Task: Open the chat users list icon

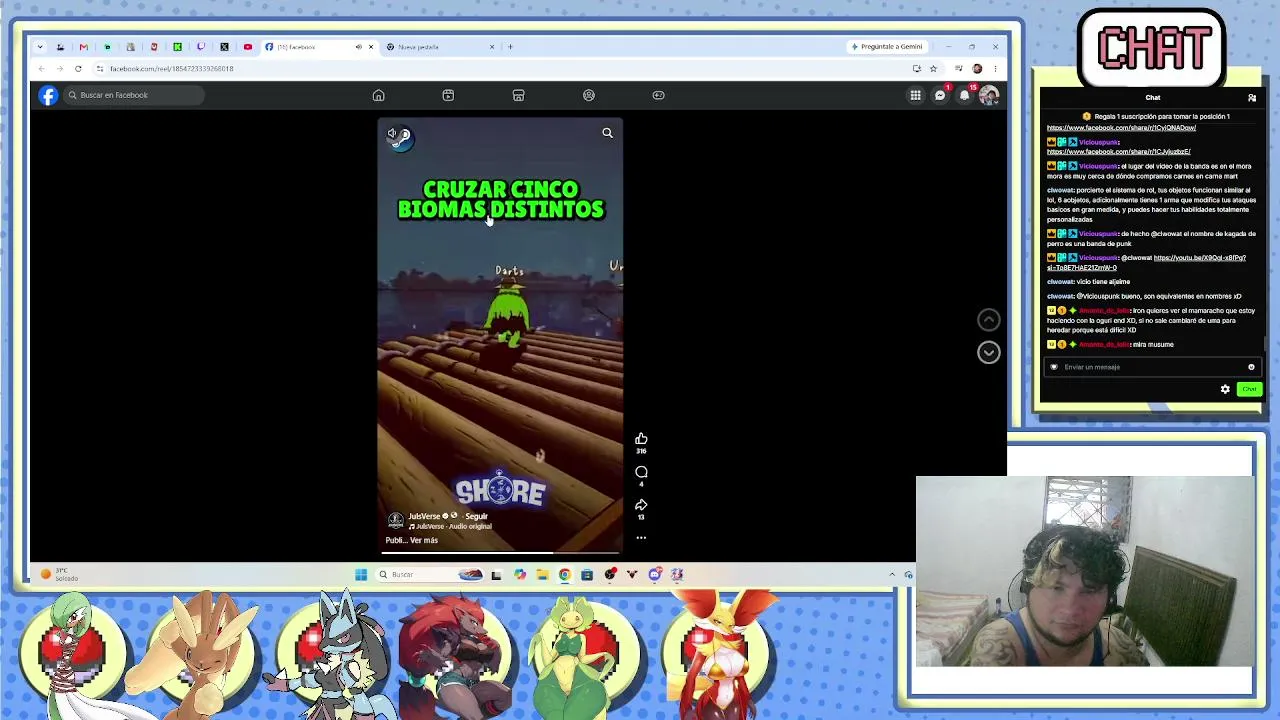Action: tap(1252, 98)
